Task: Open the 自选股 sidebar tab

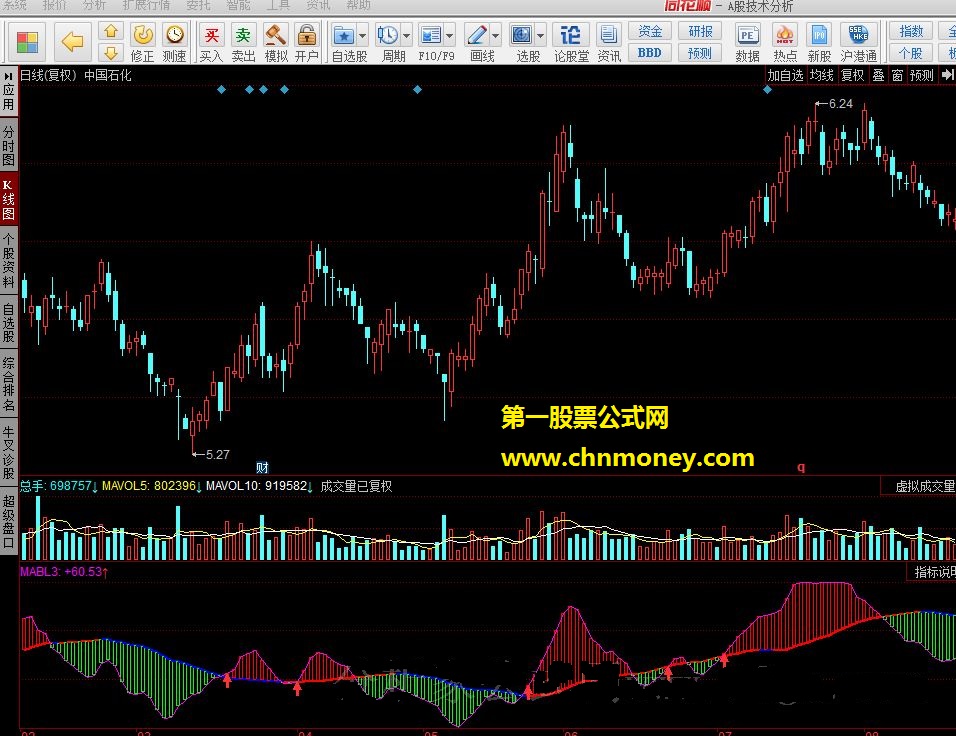Action: [9, 322]
